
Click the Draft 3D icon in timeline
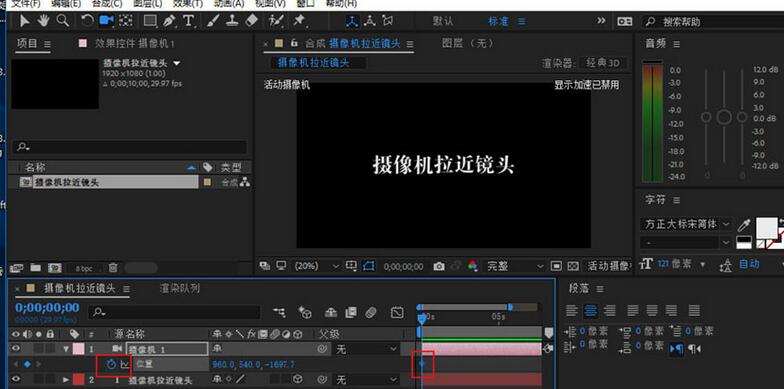pyautogui.click(x=305, y=312)
